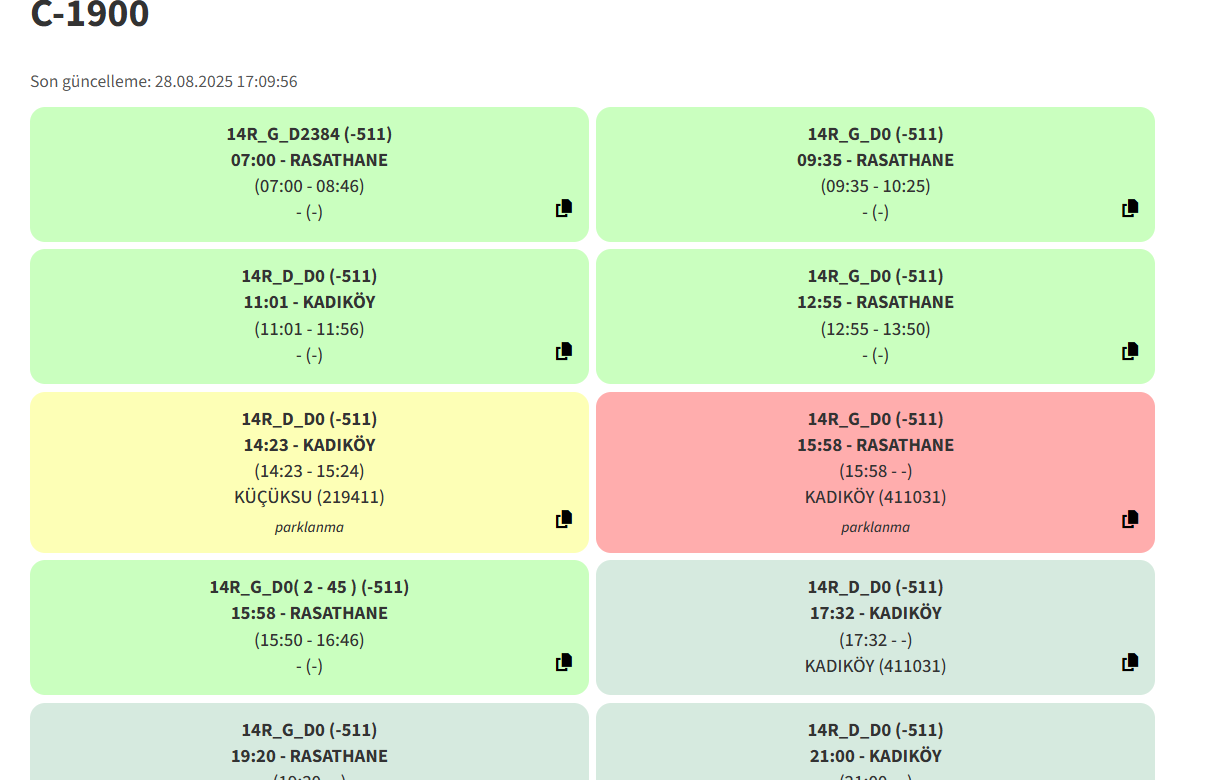
Task: Open the 09:35 - RASATHANE green card
Action: point(875,174)
